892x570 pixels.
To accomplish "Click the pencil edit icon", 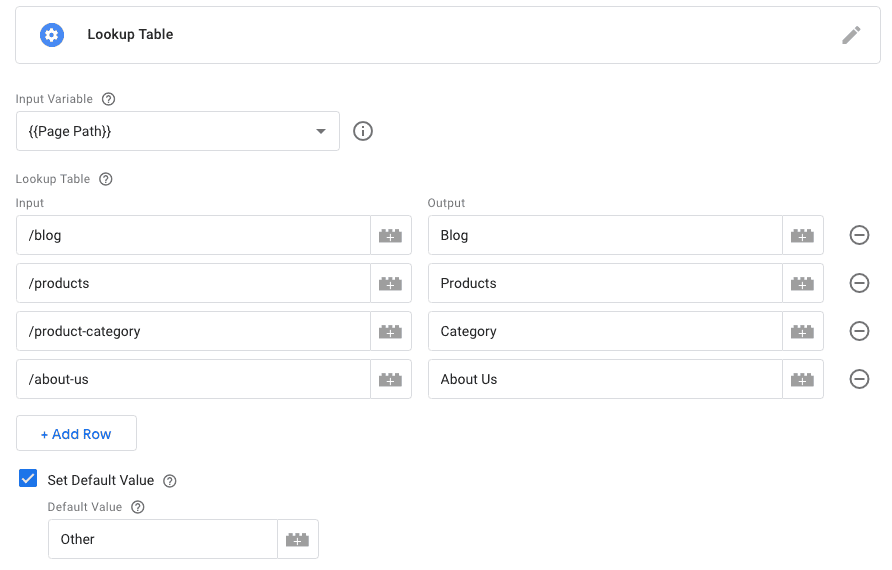I will tap(851, 35).
